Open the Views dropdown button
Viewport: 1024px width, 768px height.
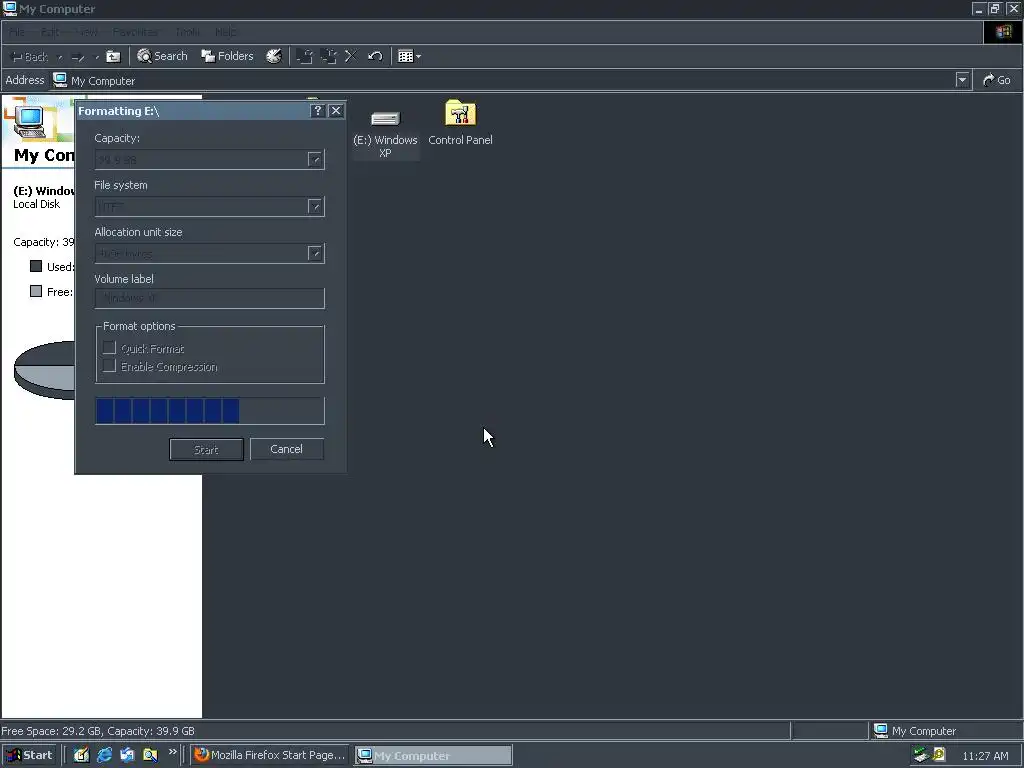[409, 56]
